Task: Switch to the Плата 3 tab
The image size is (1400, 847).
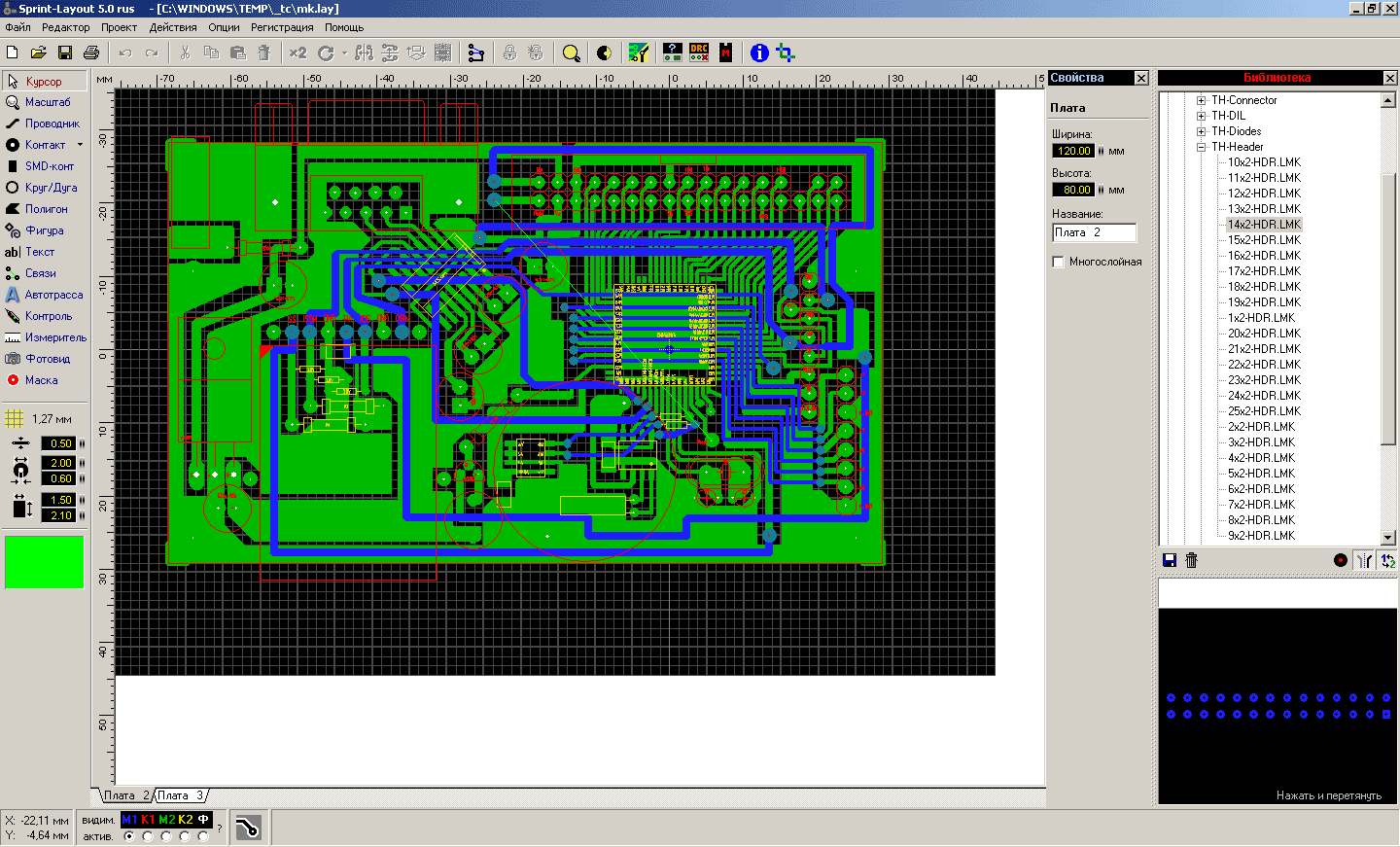Action: coord(181,795)
